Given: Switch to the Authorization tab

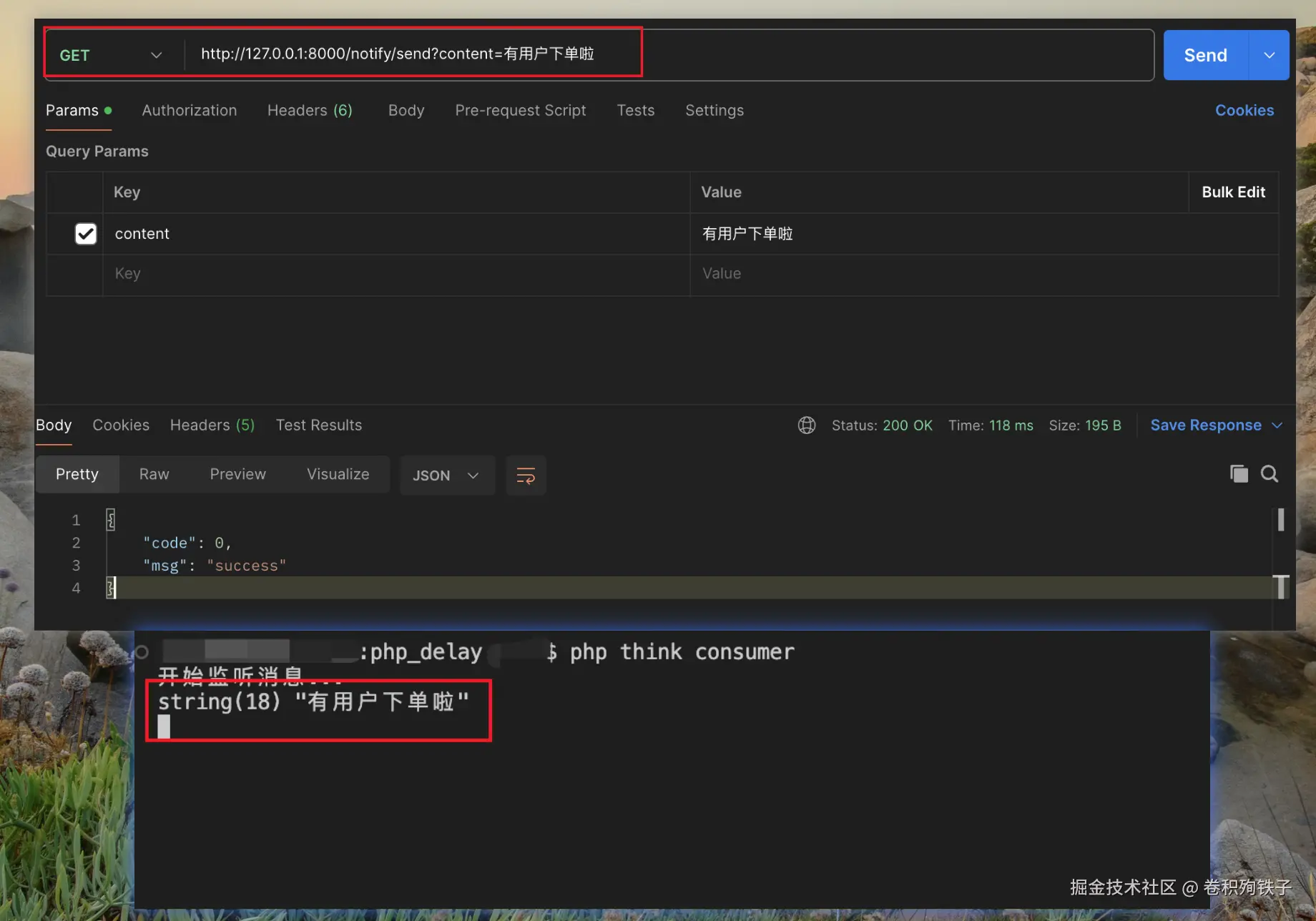Looking at the screenshot, I should (190, 110).
